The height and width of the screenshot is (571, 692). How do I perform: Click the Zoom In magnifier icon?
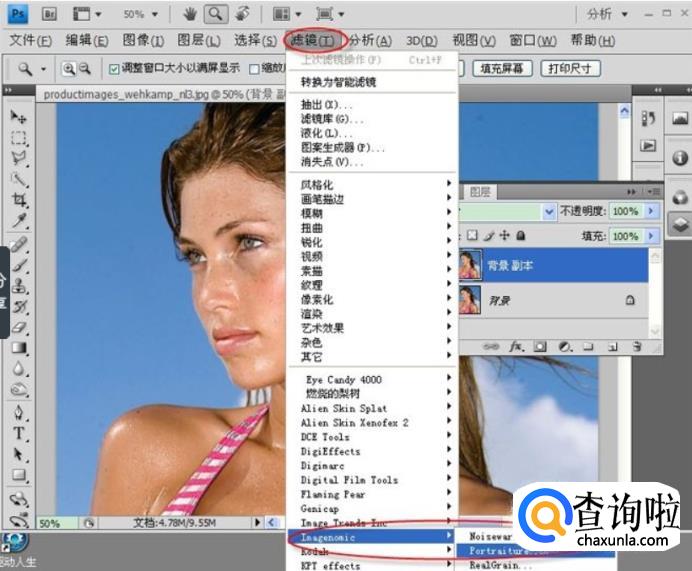[68, 69]
